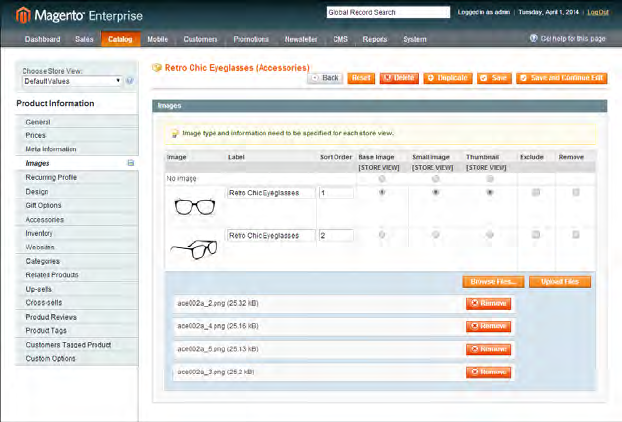The width and height of the screenshot is (622, 422).
Task: Select Thumbnail radio for sort order 2 image
Action: (x=490, y=235)
